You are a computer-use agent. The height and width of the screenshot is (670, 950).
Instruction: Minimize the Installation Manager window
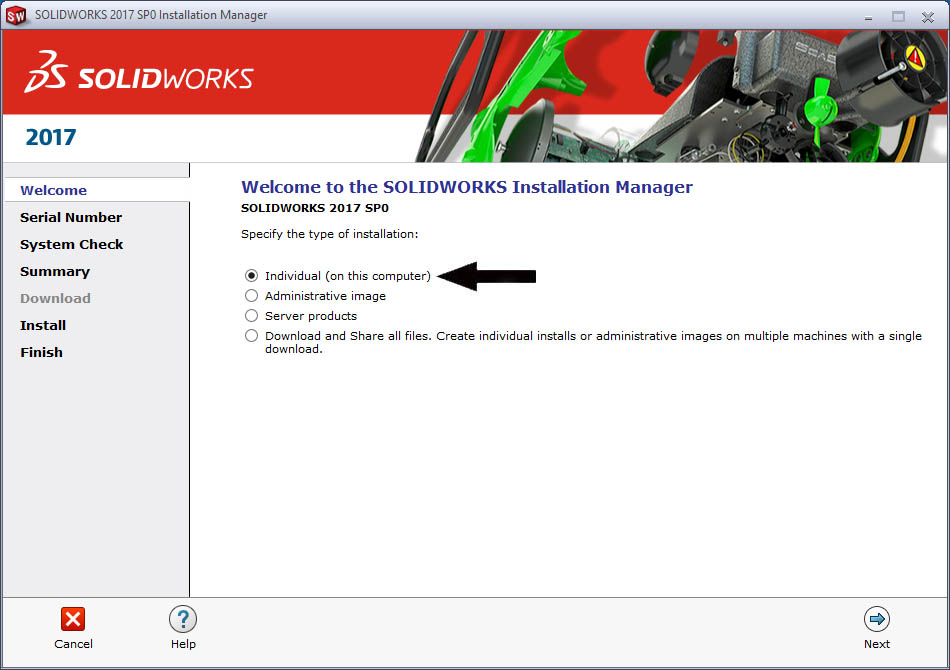point(868,17)
